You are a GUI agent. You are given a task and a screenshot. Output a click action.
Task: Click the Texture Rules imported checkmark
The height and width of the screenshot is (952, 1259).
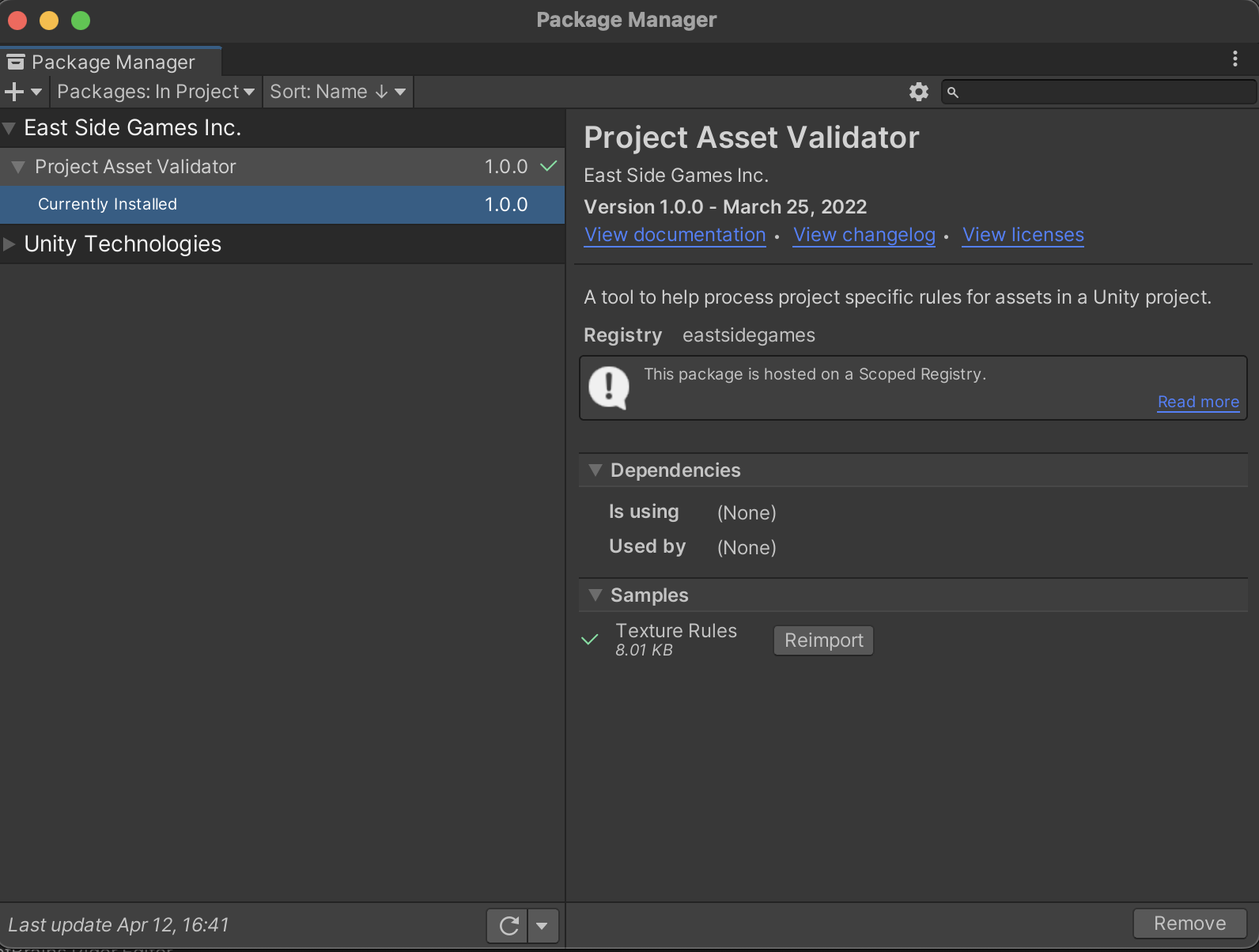pyautogui.click(x=590, y=640)
